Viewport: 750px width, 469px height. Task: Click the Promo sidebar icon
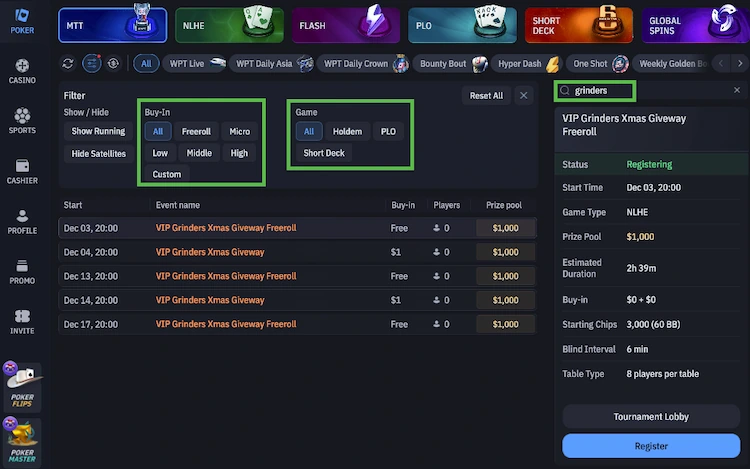pyautogui.click(x=22, y=271)
